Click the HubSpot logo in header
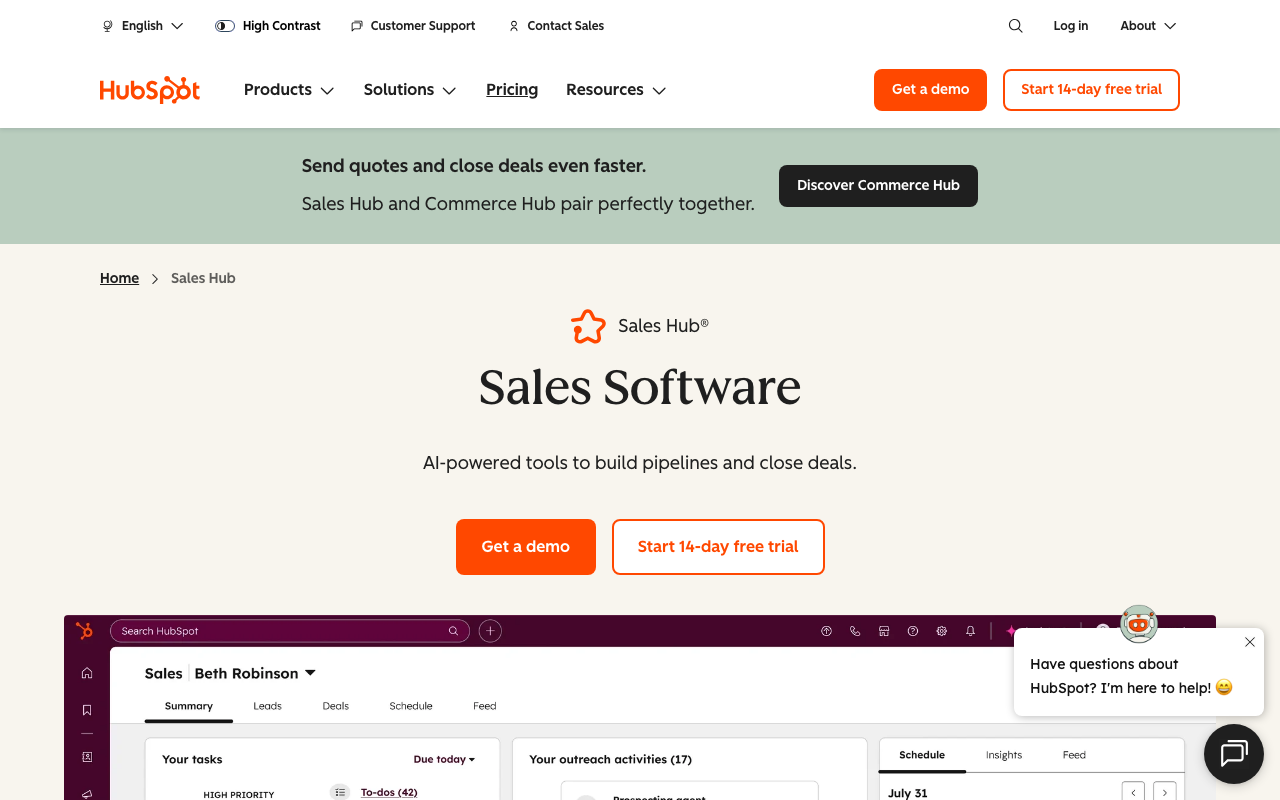The width and height of the screenshot is (1280, 800). click(x=150, y=90)
